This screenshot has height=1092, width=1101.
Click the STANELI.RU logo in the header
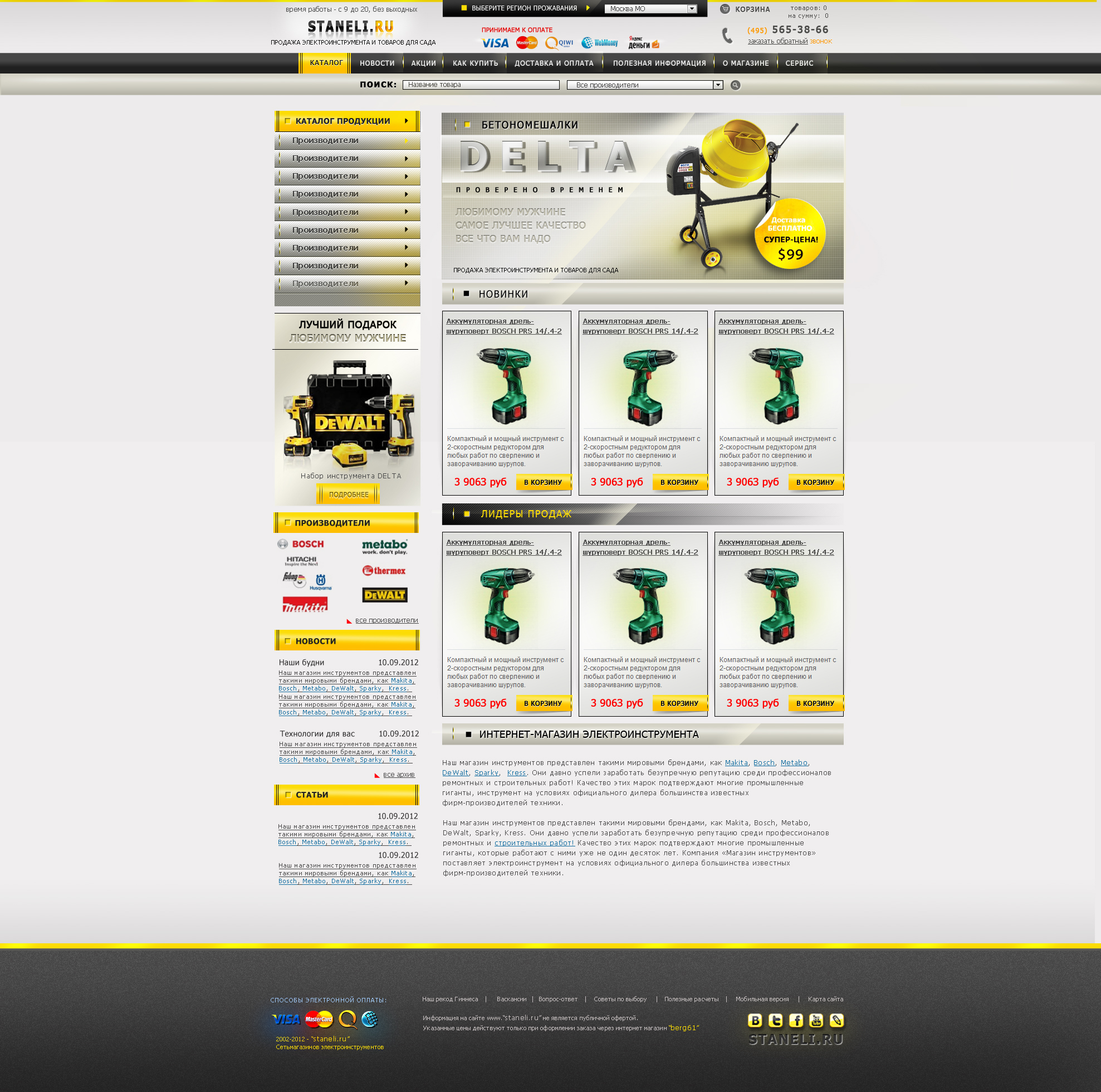coord(350,27)
